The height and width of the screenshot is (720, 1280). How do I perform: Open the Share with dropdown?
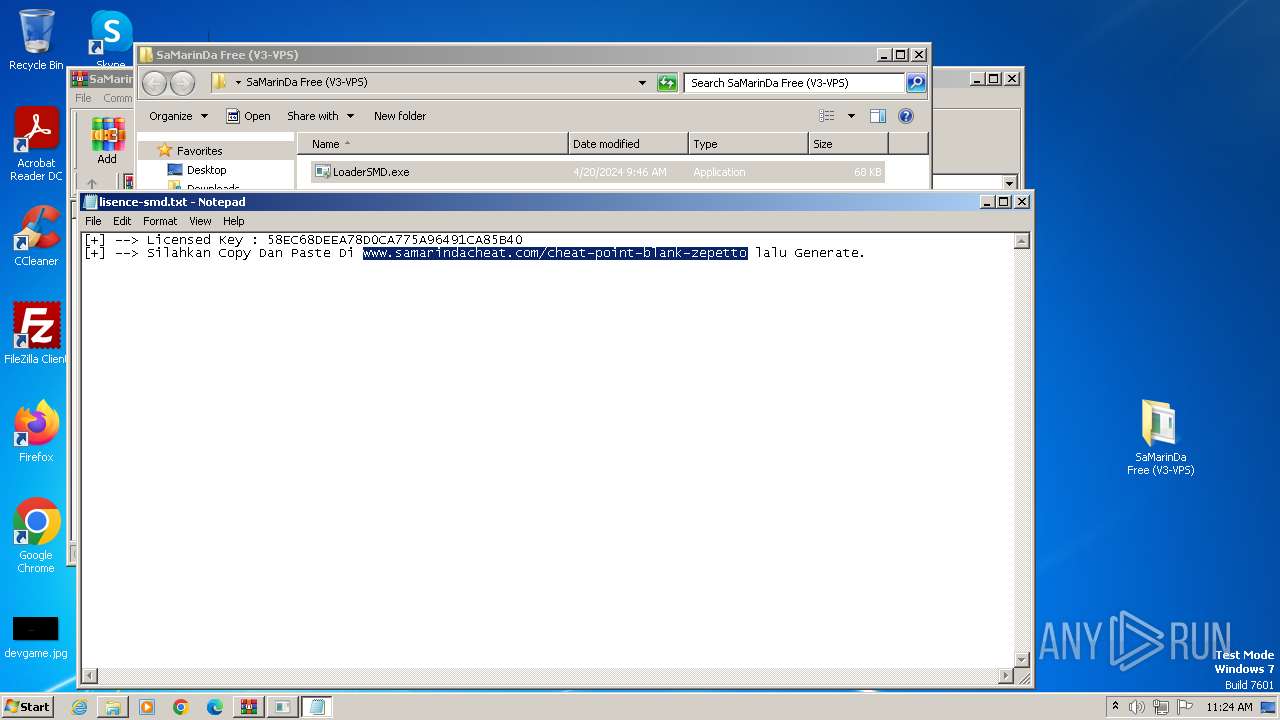point(320,116)
